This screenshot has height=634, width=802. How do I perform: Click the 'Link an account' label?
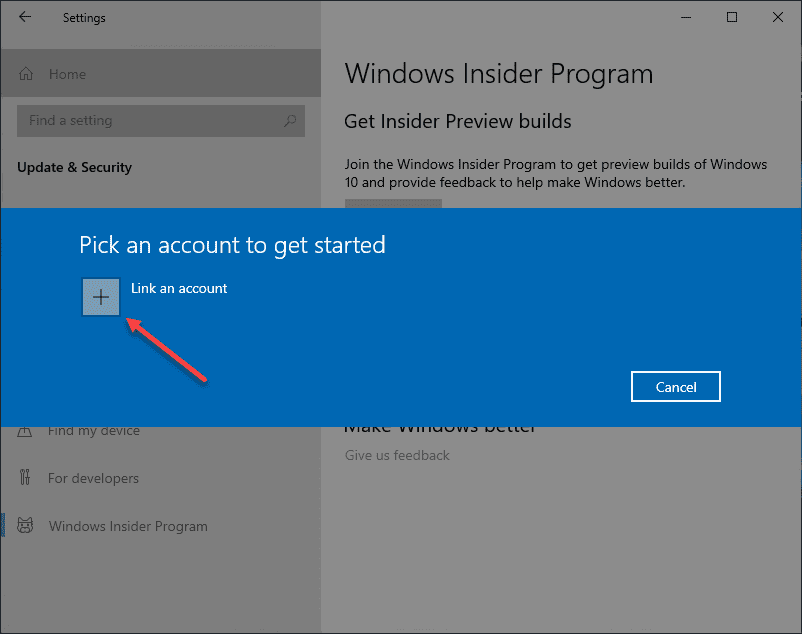point(179,288)
